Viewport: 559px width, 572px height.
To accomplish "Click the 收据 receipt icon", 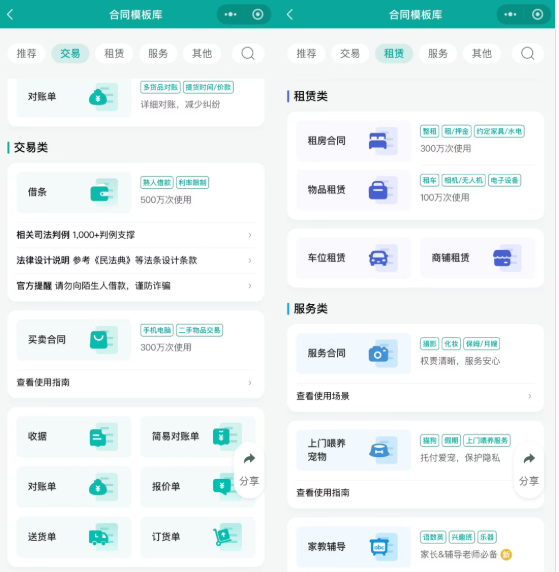I will tap(104, 437).
